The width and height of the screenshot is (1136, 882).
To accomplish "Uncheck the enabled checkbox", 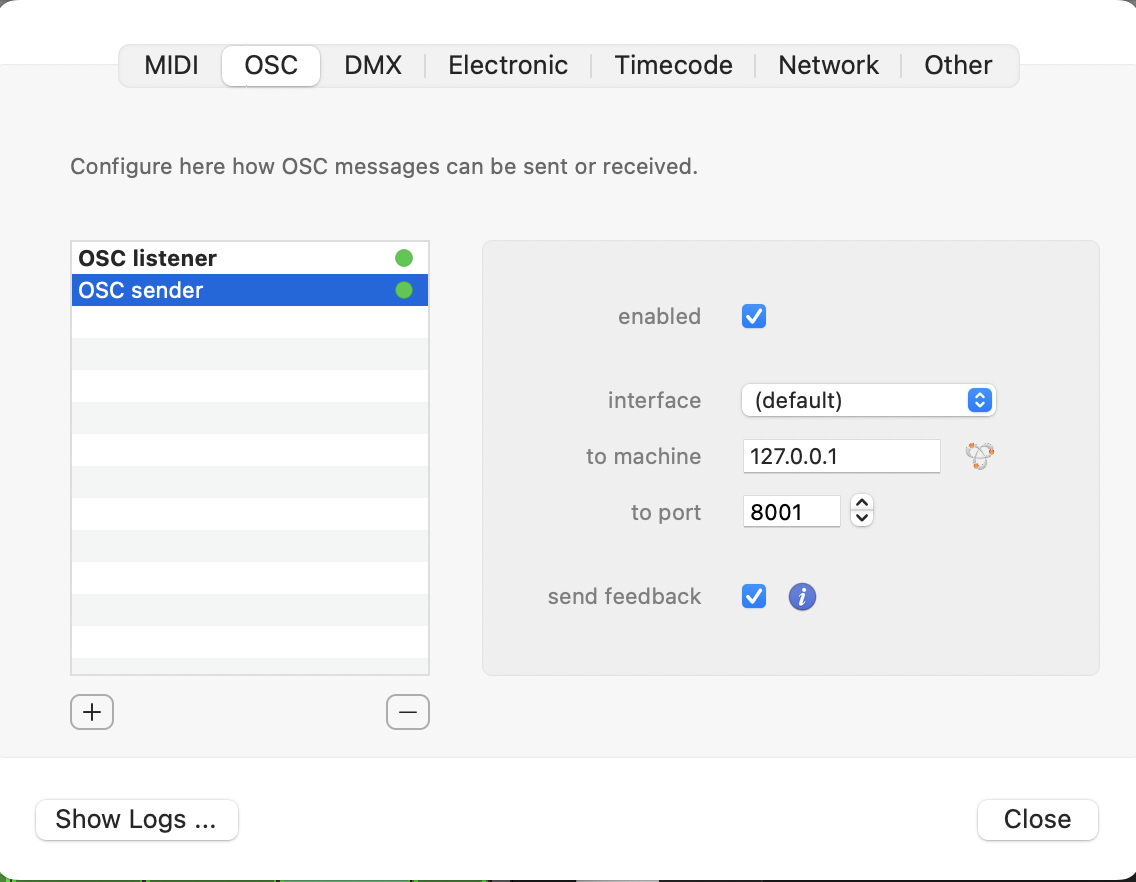I will pyautogui.click(x=754, y=317).
